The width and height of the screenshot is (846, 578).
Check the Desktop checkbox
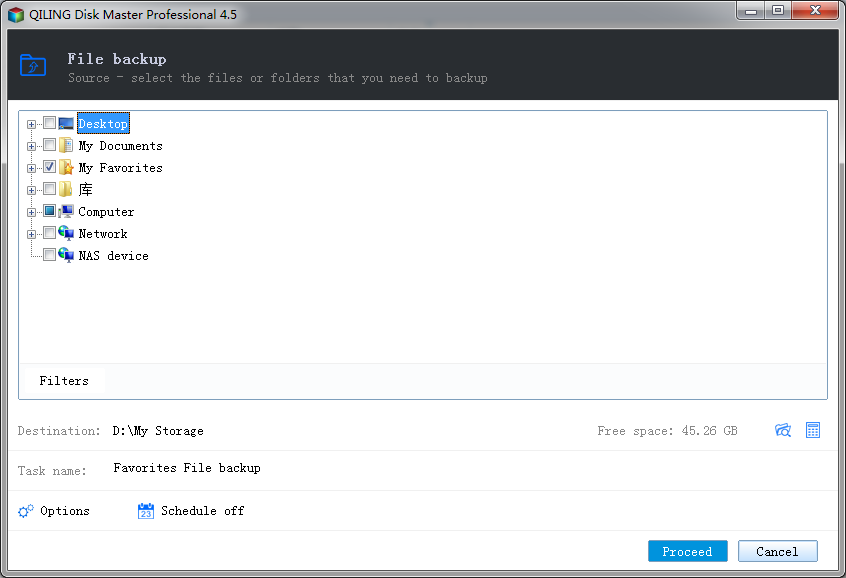[x=48, y=123]
